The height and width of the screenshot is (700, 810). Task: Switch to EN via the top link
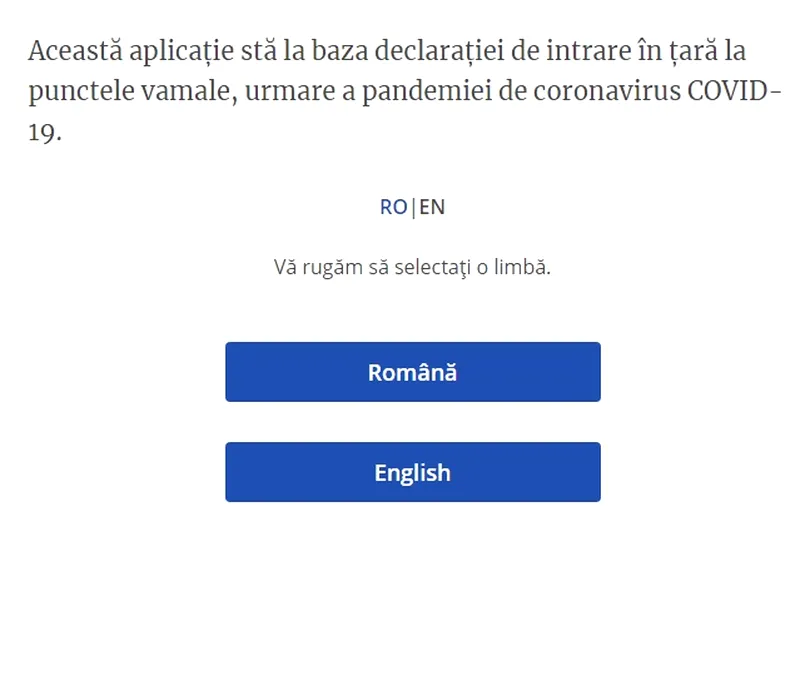click(432, 207)
